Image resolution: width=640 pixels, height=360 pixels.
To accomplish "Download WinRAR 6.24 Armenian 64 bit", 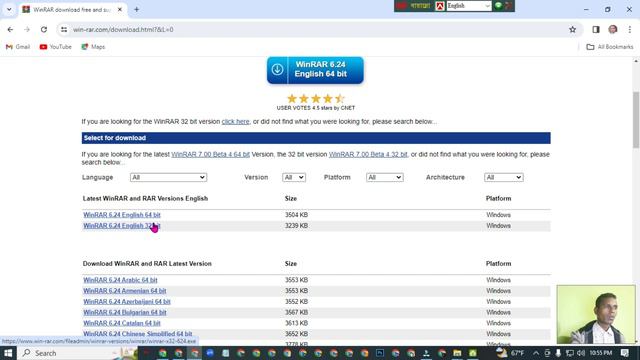I will (x=124, y=291).
